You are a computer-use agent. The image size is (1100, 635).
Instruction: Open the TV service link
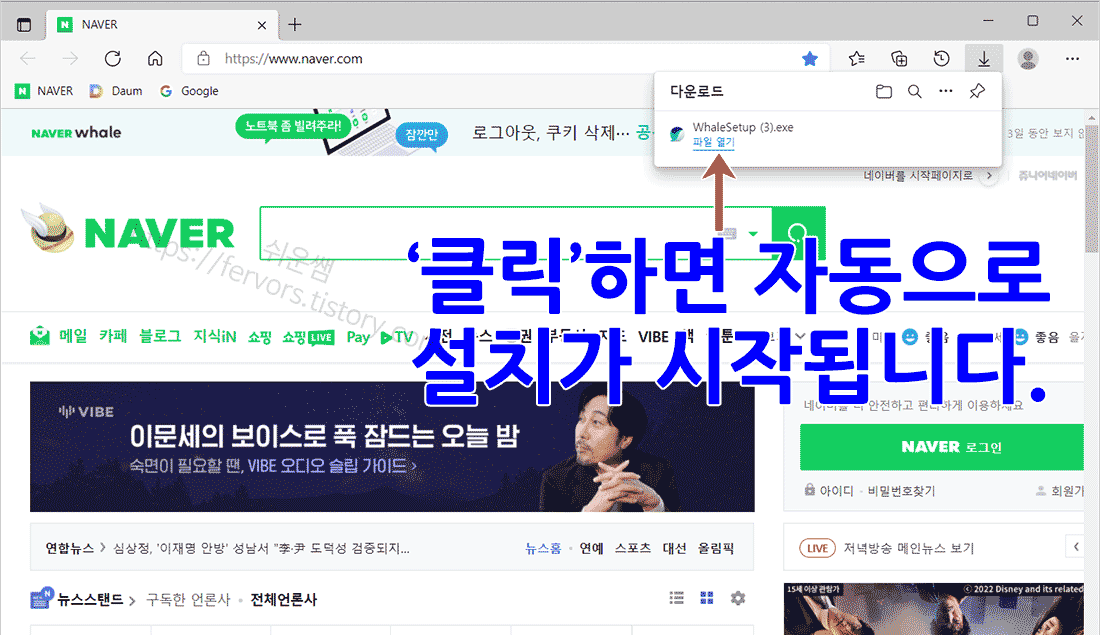[x=397, y=337]
